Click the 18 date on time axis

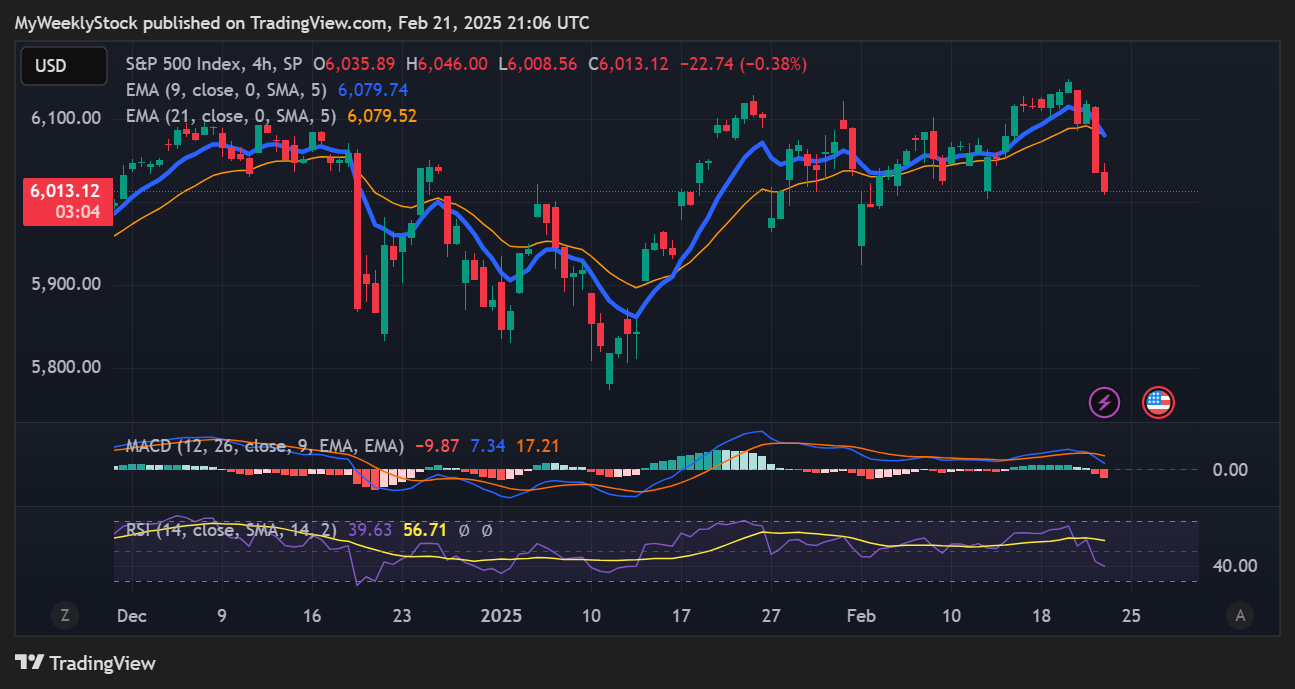coord(1040,616)
